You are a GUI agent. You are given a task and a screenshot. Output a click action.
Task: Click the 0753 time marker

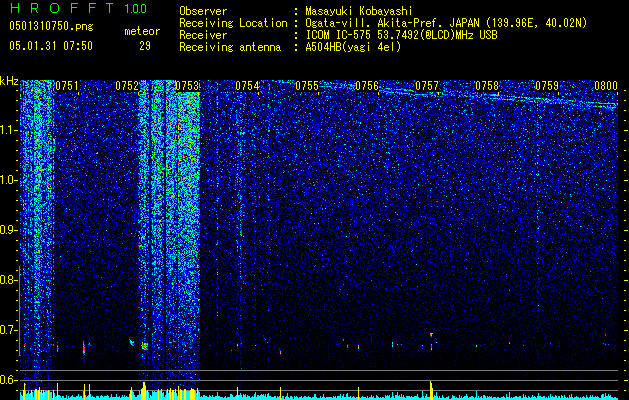(187, 86)
